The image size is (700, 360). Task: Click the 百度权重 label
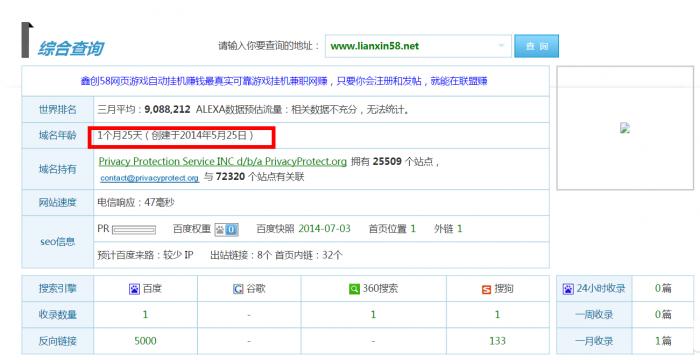coord(192,229)
